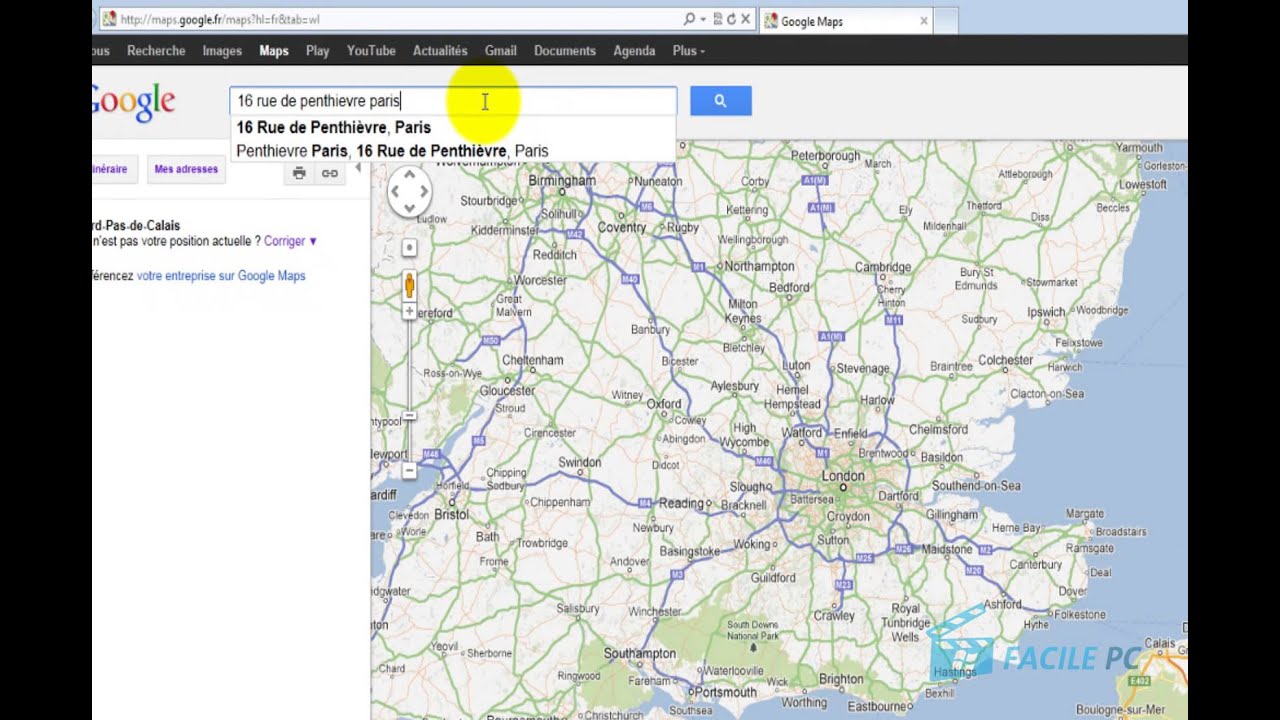Click the address bar search magnifier icon
This screenshot has height=720, width=1280.
click(x=689, y=19)
